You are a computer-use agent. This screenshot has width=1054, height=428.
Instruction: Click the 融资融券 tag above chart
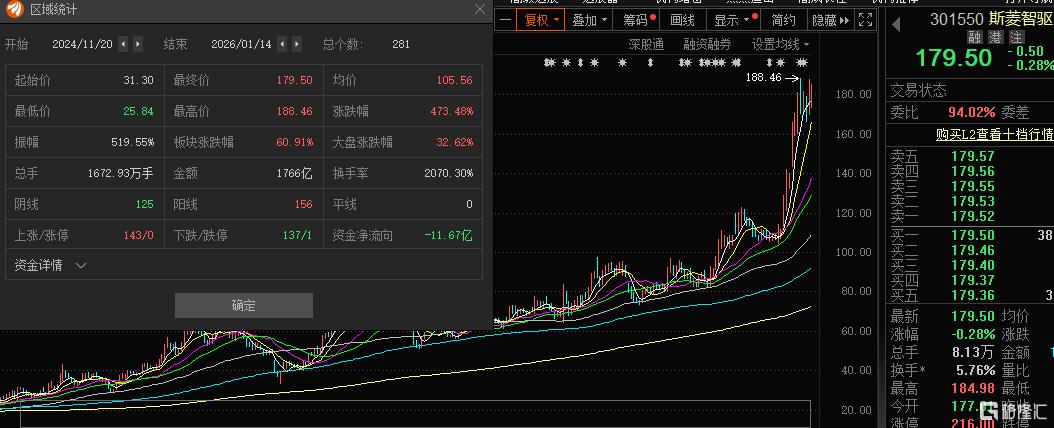pyautogui.click(x=707, y=45)
